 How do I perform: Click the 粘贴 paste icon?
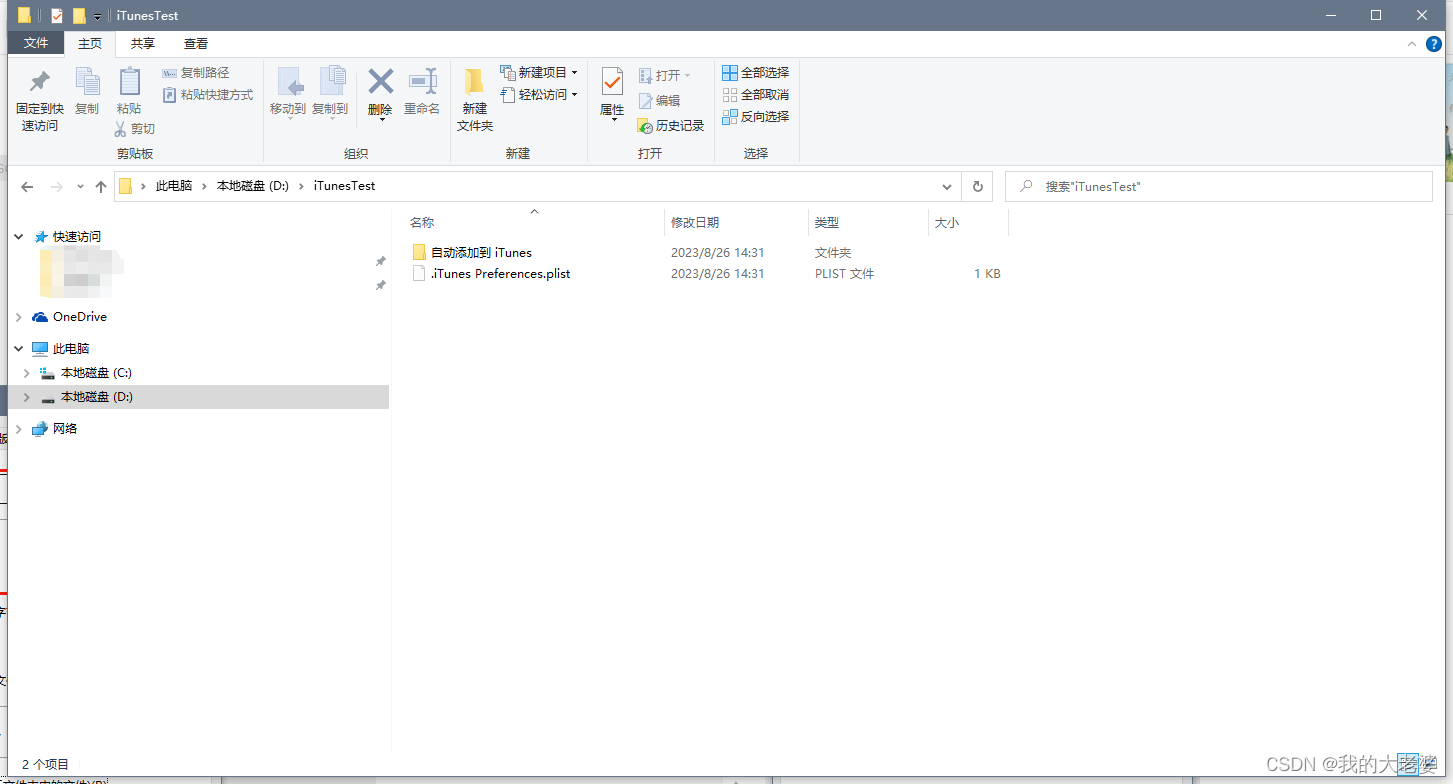(x=129, y=82)
